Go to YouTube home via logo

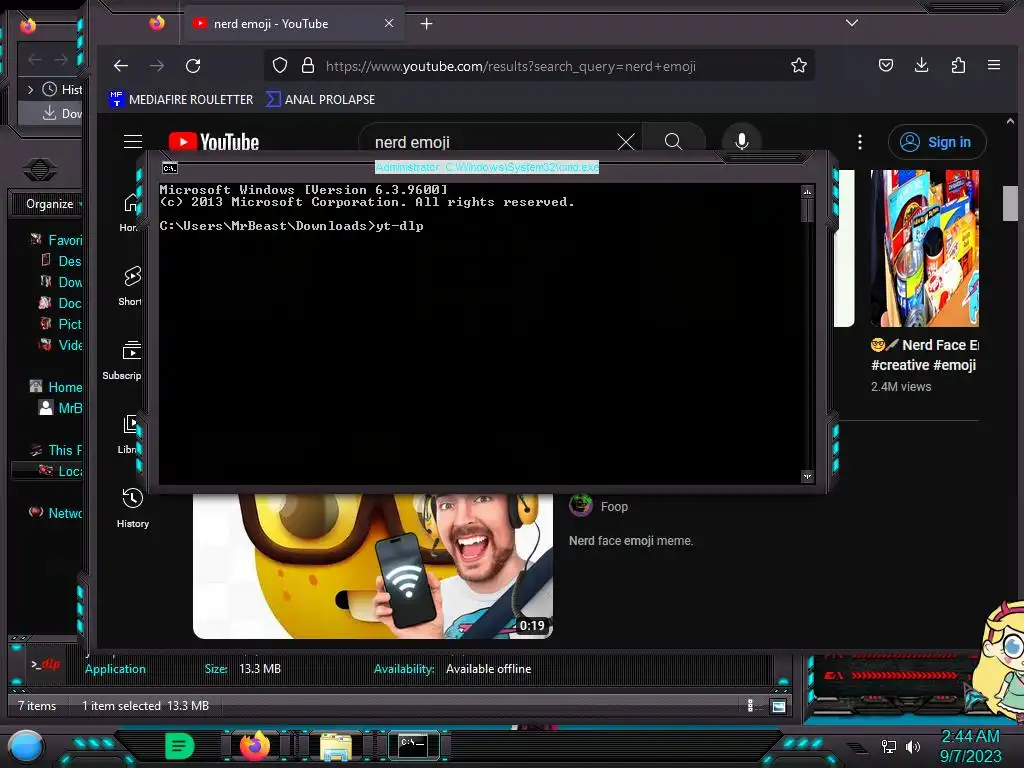[214, 142]
